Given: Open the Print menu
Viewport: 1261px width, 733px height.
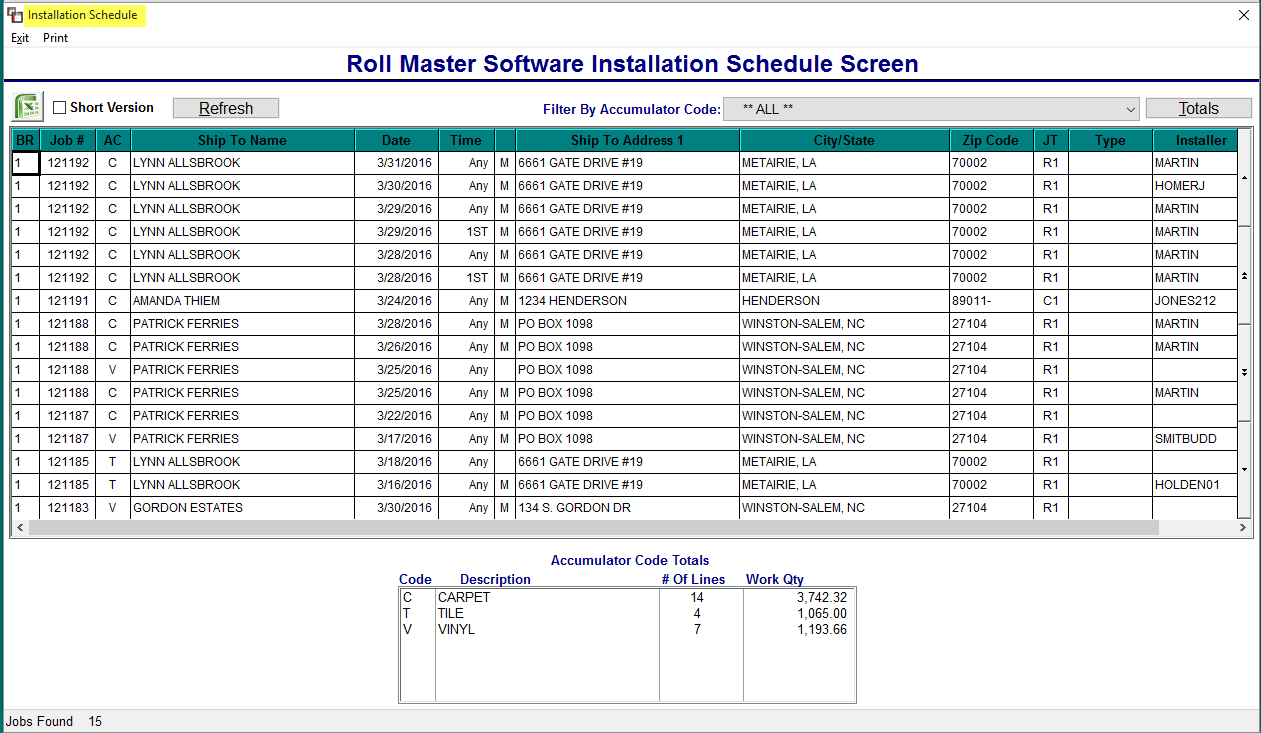Looking at the screenshot, I should click(55, 38).
